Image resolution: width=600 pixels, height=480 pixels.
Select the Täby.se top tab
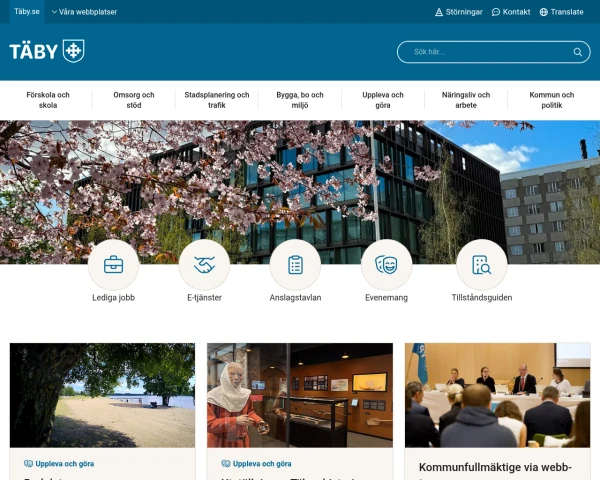point(27,11)
